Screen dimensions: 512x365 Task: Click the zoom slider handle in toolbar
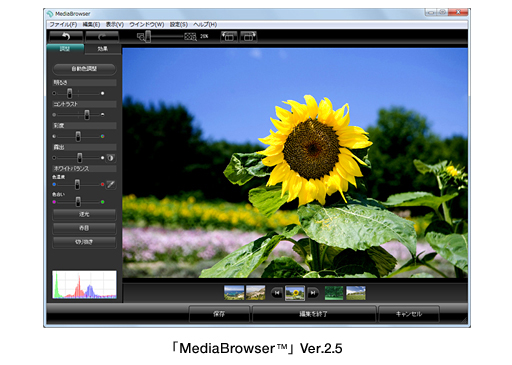tap(148, 37)
